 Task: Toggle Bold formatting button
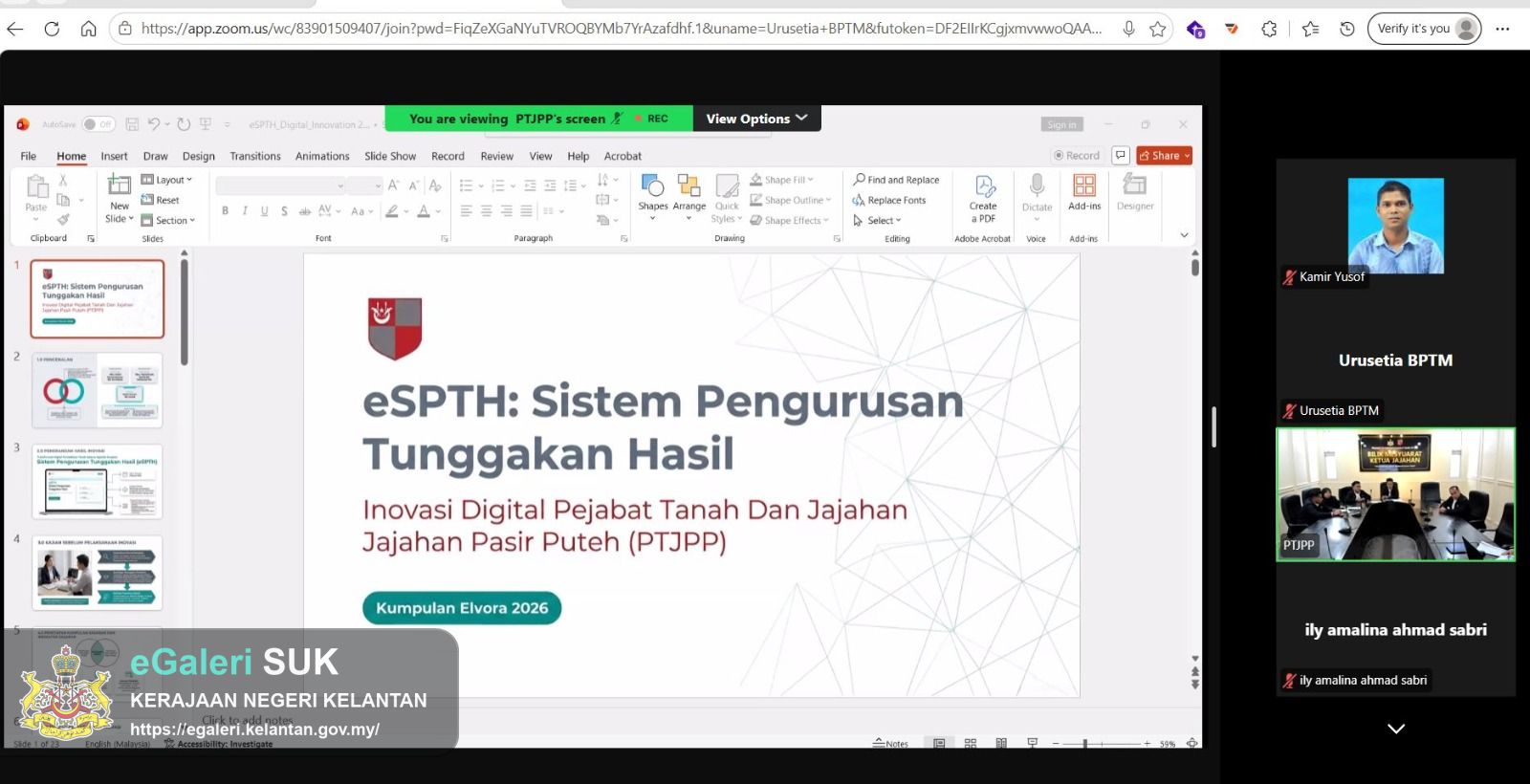tap(225, 211)
